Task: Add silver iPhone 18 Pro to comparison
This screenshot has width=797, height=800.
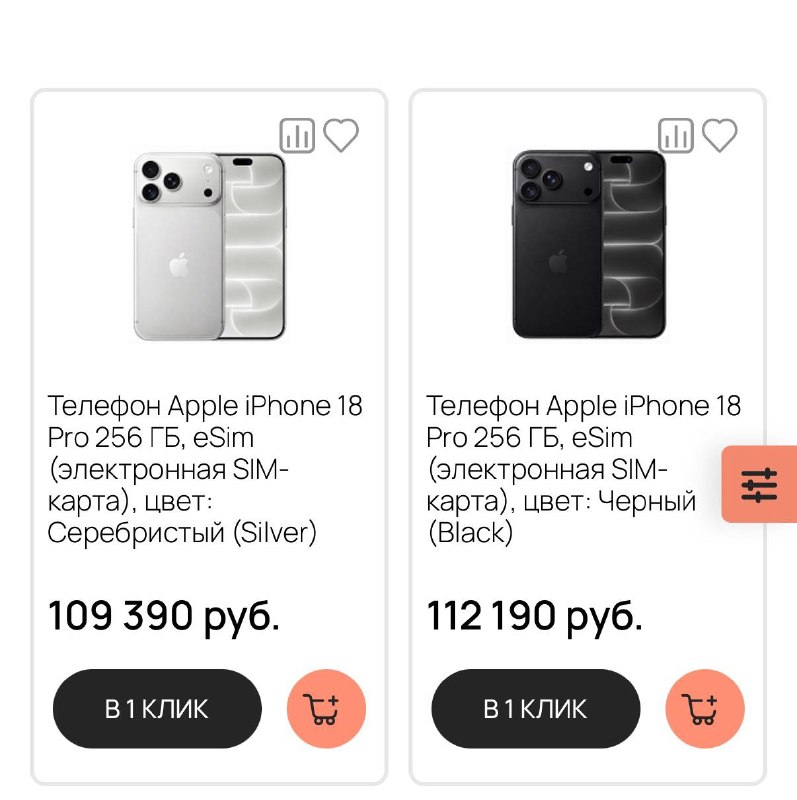Action: (297, 135)
